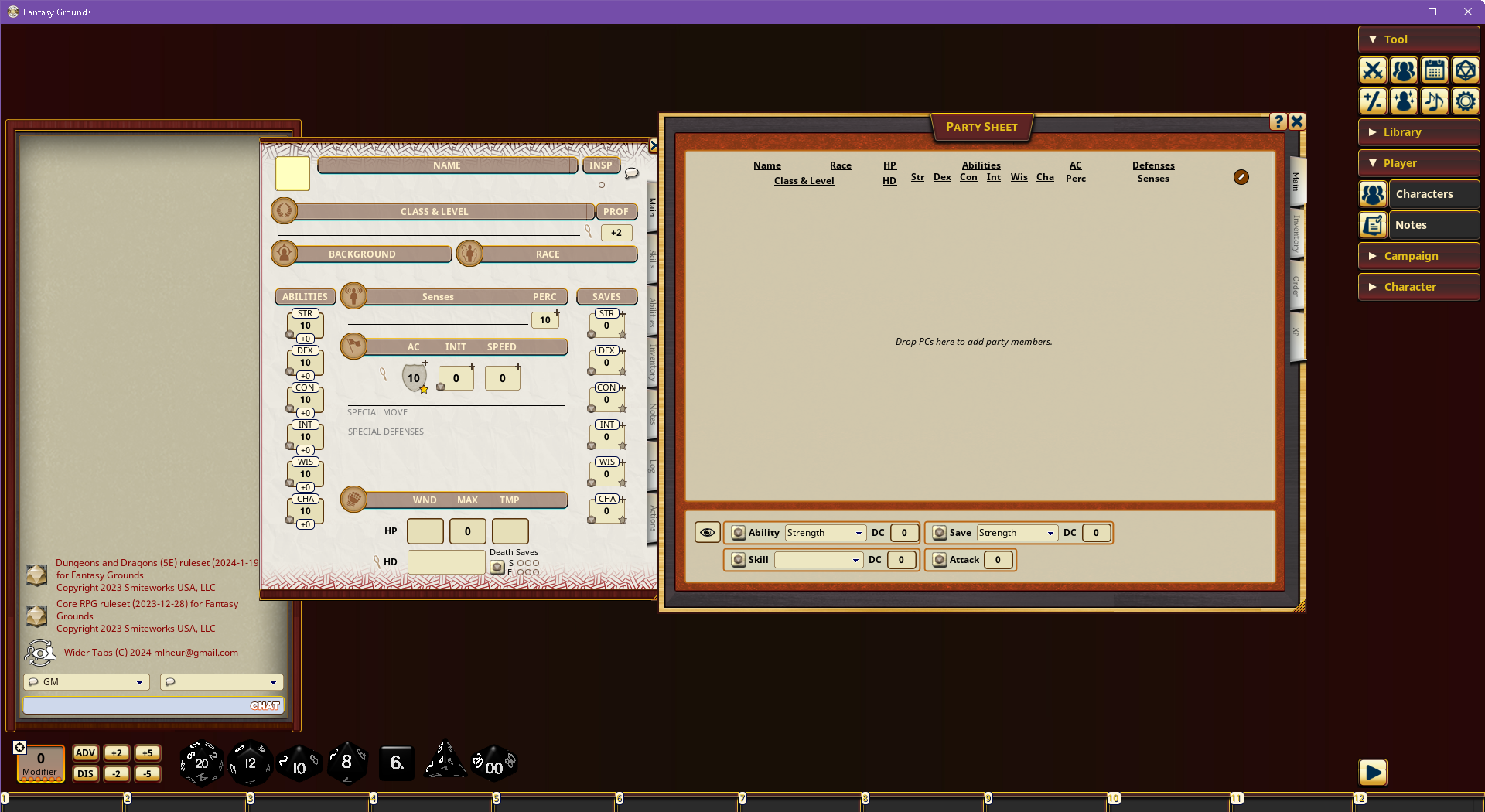Click the death saves roll button
The width and height of the screenshot is (1485, 812).
pos(497,568)
